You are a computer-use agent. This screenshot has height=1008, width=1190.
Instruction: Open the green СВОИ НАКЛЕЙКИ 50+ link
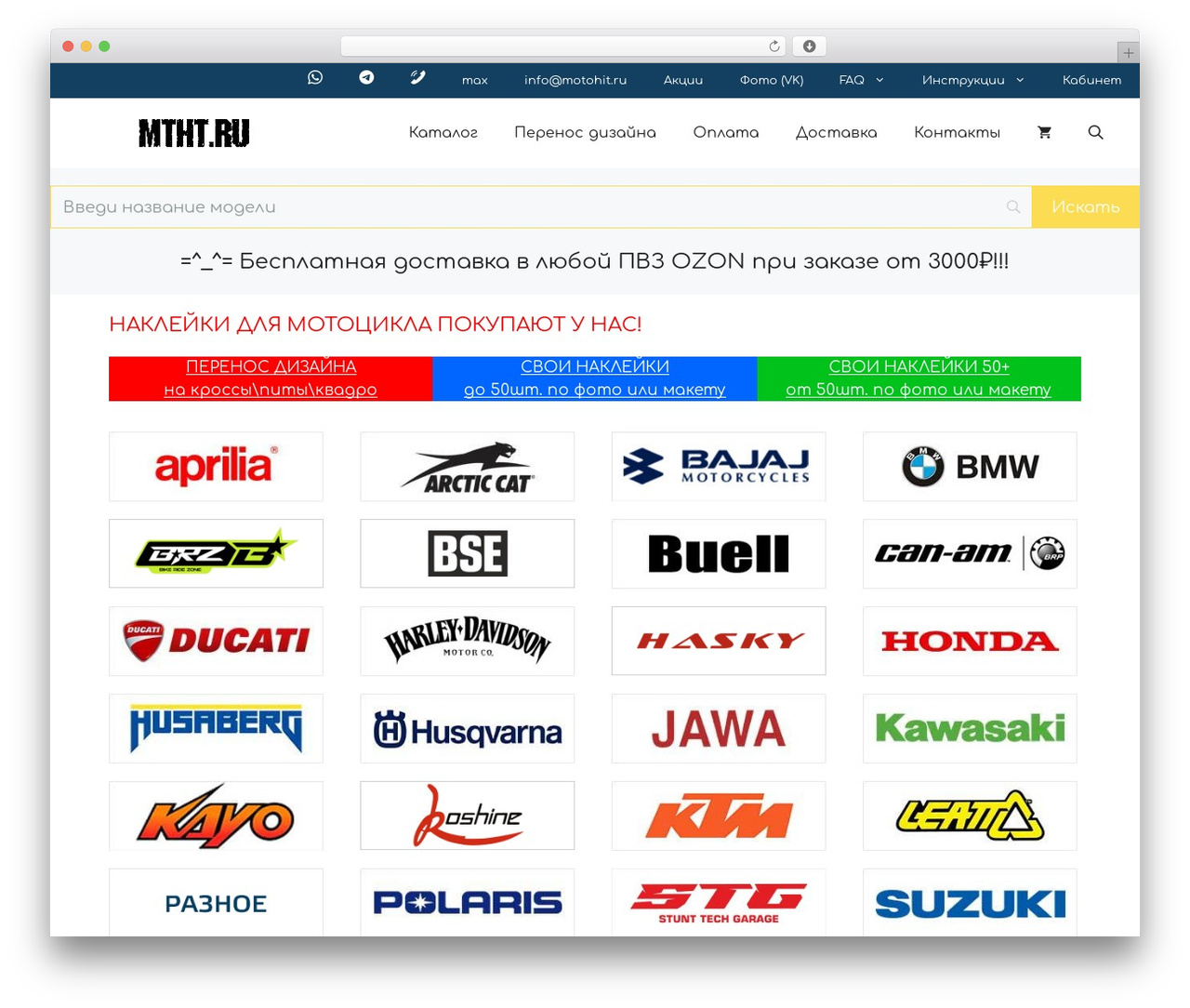tap(919, 378)
